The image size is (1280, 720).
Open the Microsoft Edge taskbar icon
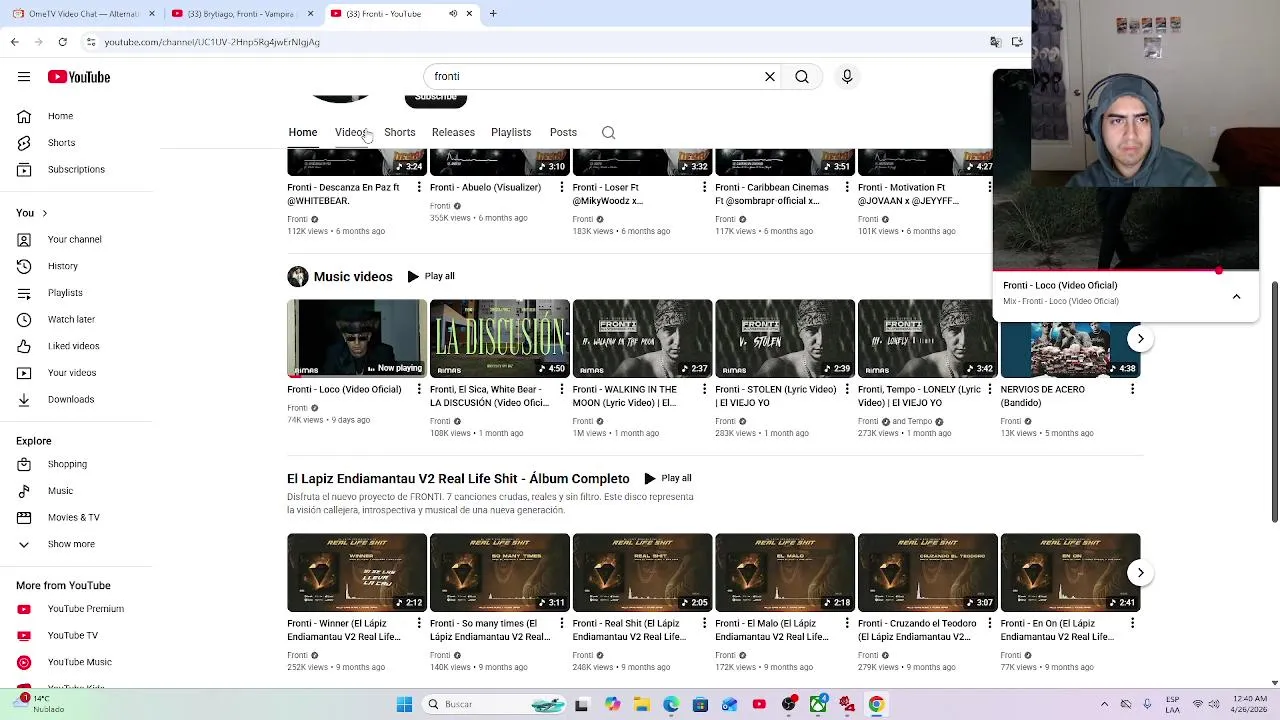(x=671, y=704)
